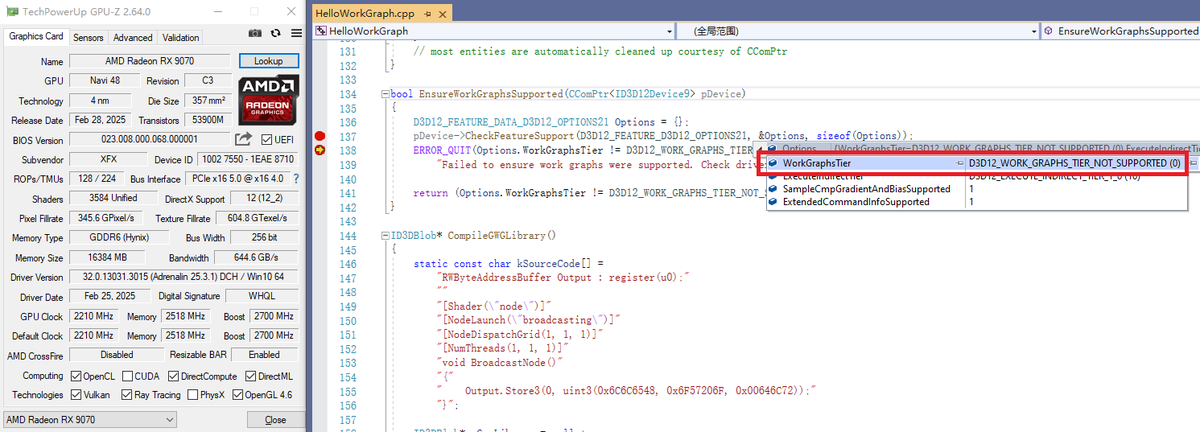Click the Options variable icon in the datatip
This screenshot has height=432, width=1200.
(773, 148)
